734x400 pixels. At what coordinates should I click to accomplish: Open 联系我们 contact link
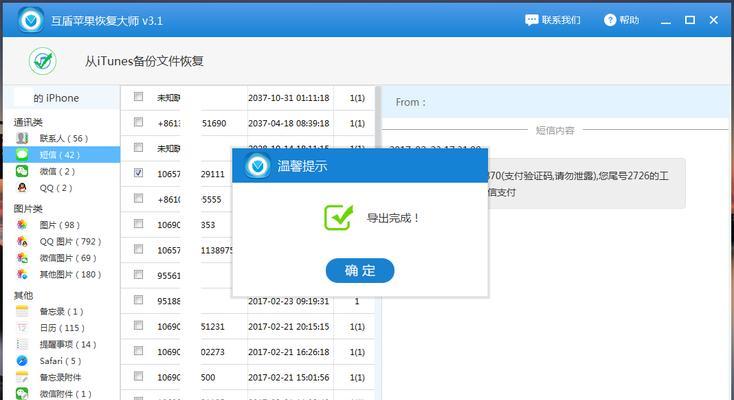coord(553,20)
